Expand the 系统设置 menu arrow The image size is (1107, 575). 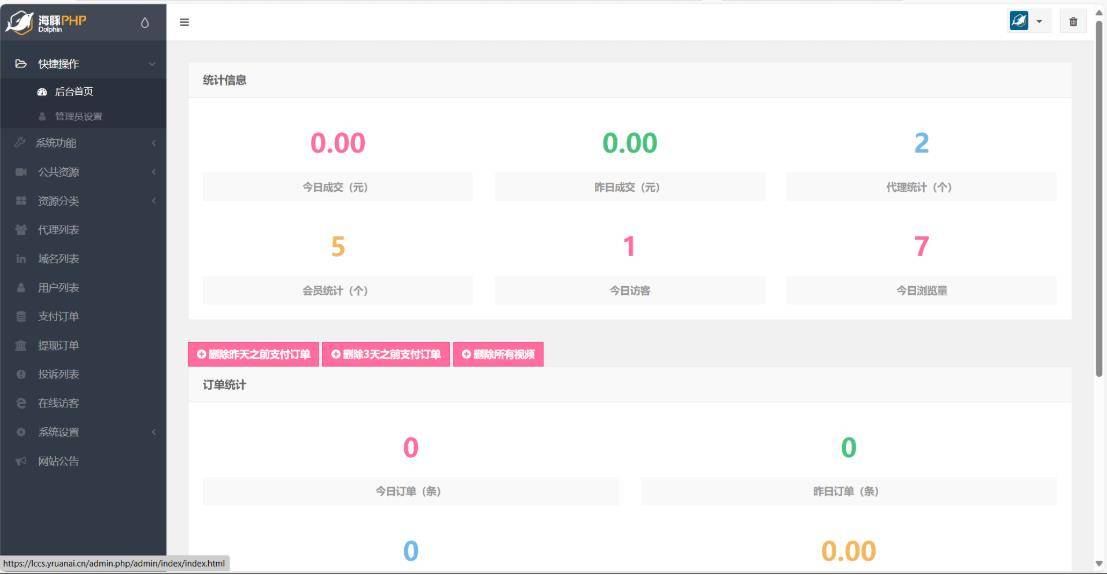click(x=153, y=432)
